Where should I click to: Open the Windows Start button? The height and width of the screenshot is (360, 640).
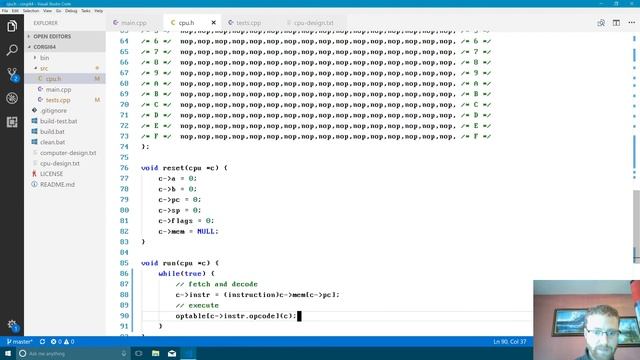(8, 353)
